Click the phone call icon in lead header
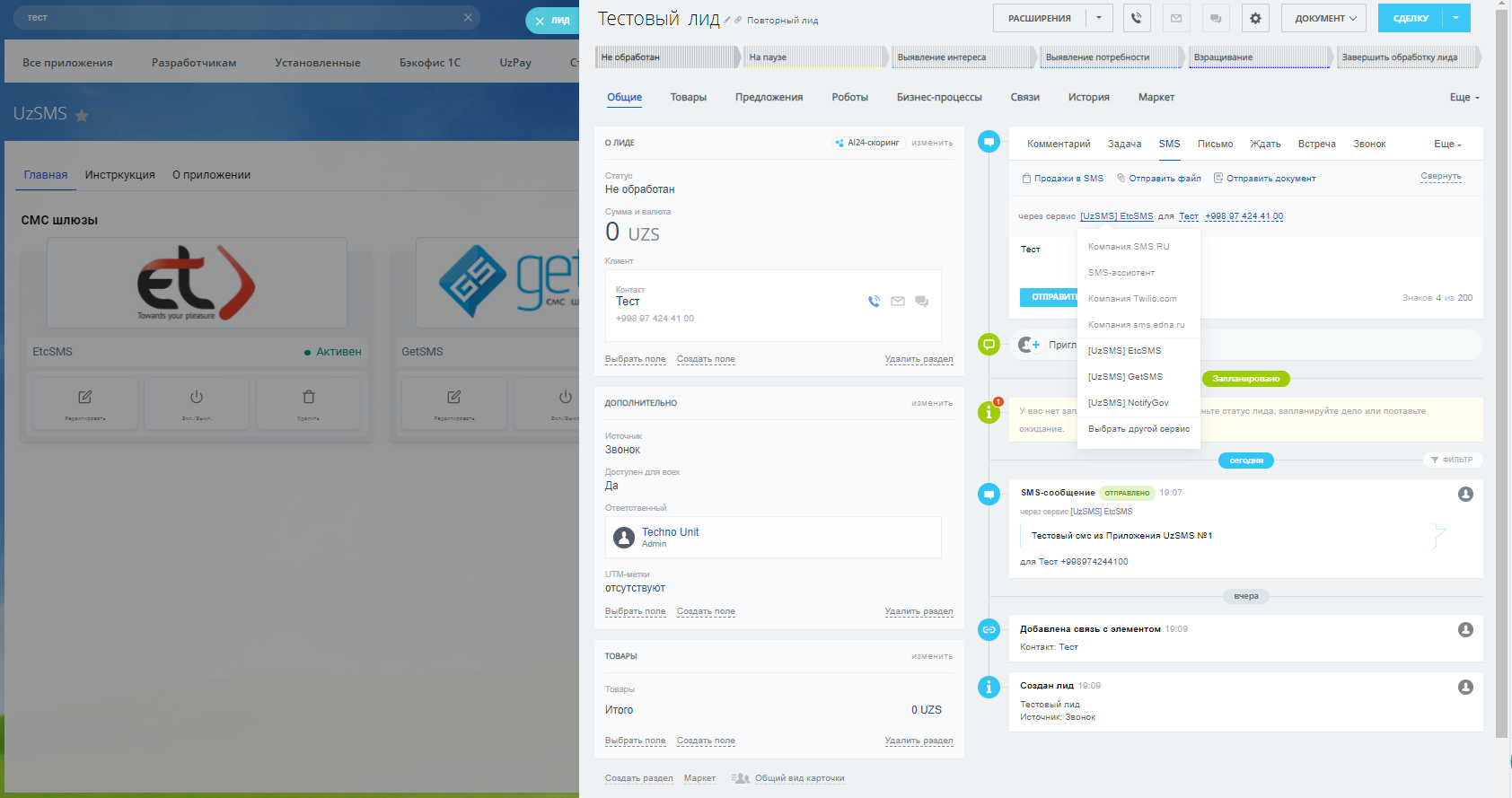Viewport: 1512px width, 798px height. click(x=1136, y=18)
